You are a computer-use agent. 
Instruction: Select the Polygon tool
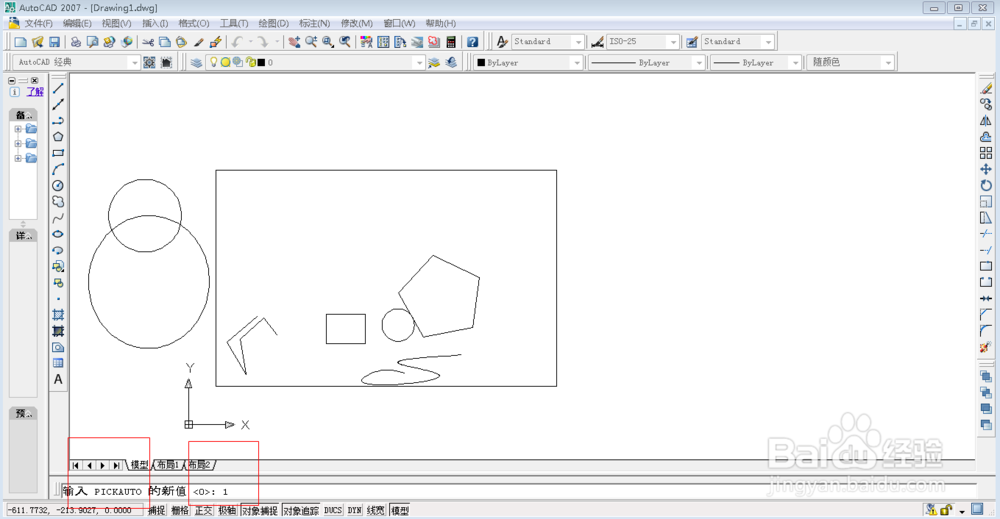pyautogui.click(x=58, y=136)
